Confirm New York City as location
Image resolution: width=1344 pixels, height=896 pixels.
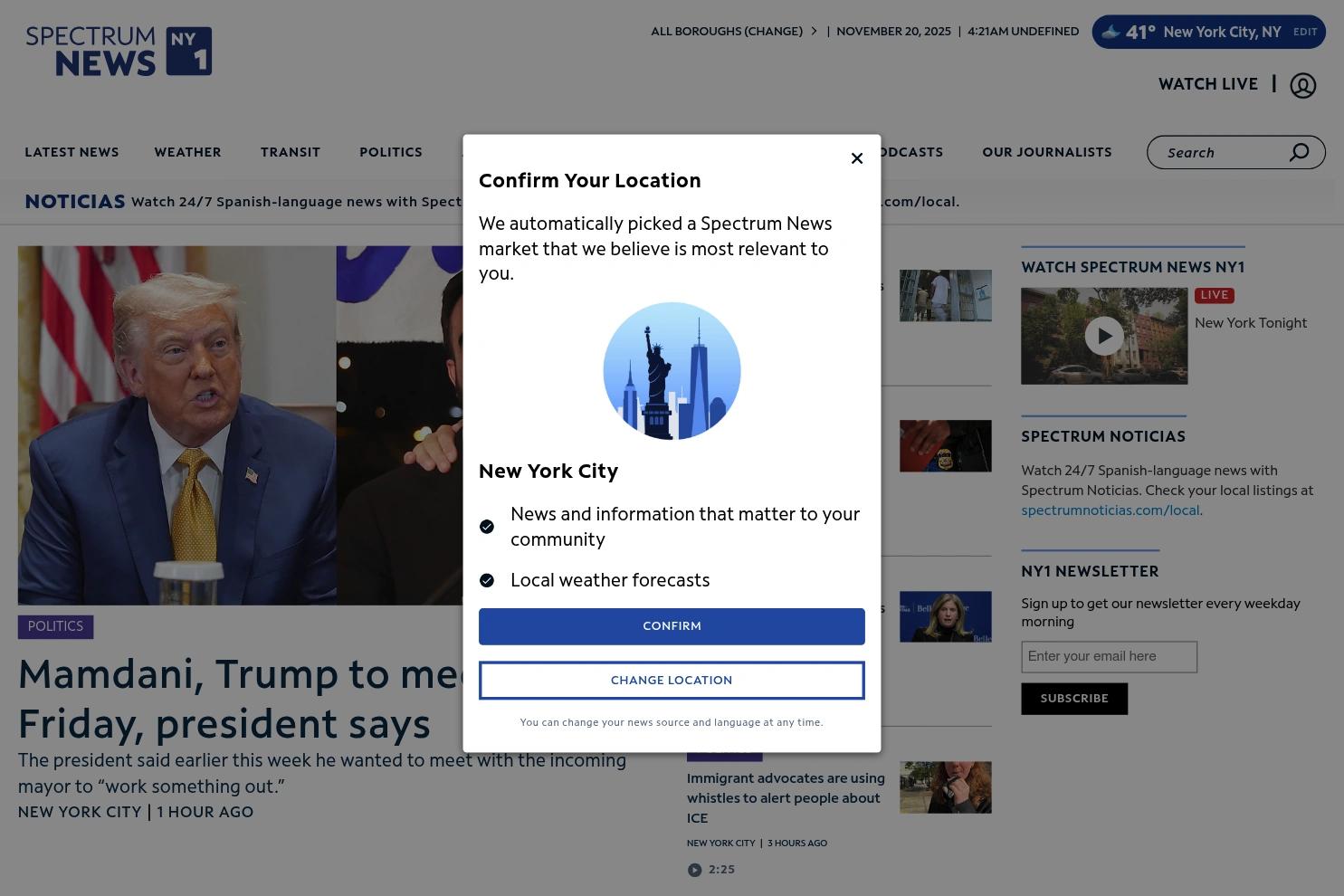pyautogui.click(x=672, y=626)
